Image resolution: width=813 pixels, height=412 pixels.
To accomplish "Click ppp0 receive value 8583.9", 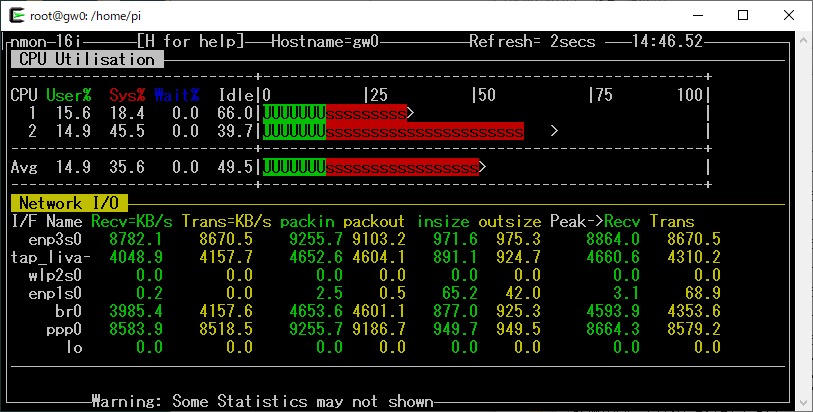I will pos(136,329).
